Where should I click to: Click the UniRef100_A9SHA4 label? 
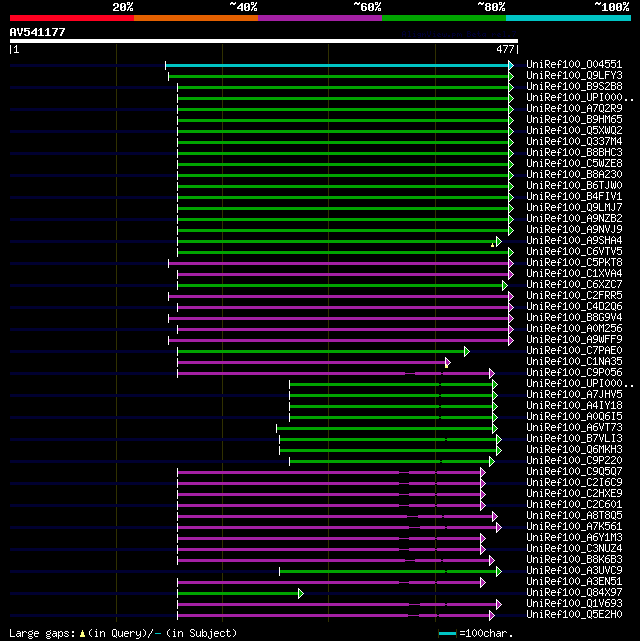tap(574, 241)
